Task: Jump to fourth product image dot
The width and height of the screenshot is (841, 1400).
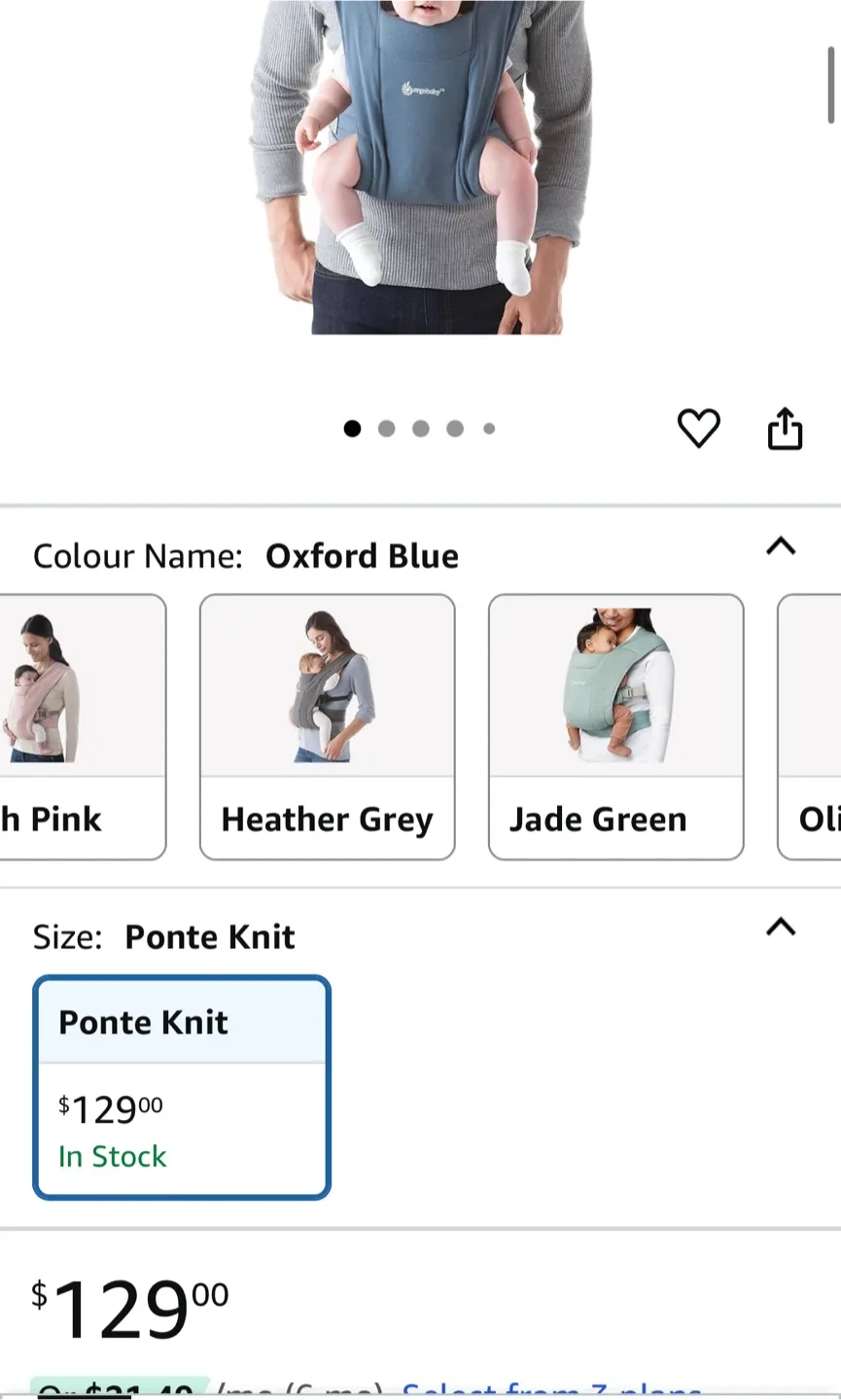Action: pyautogui.click(x=454, y=429)
